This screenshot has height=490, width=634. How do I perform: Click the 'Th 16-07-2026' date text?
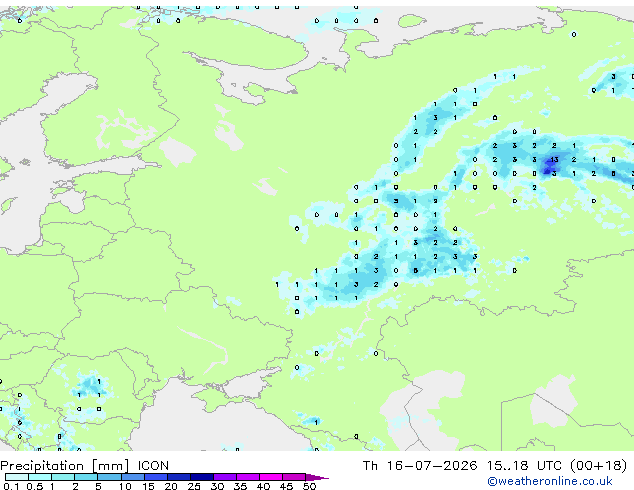(420, 466)
